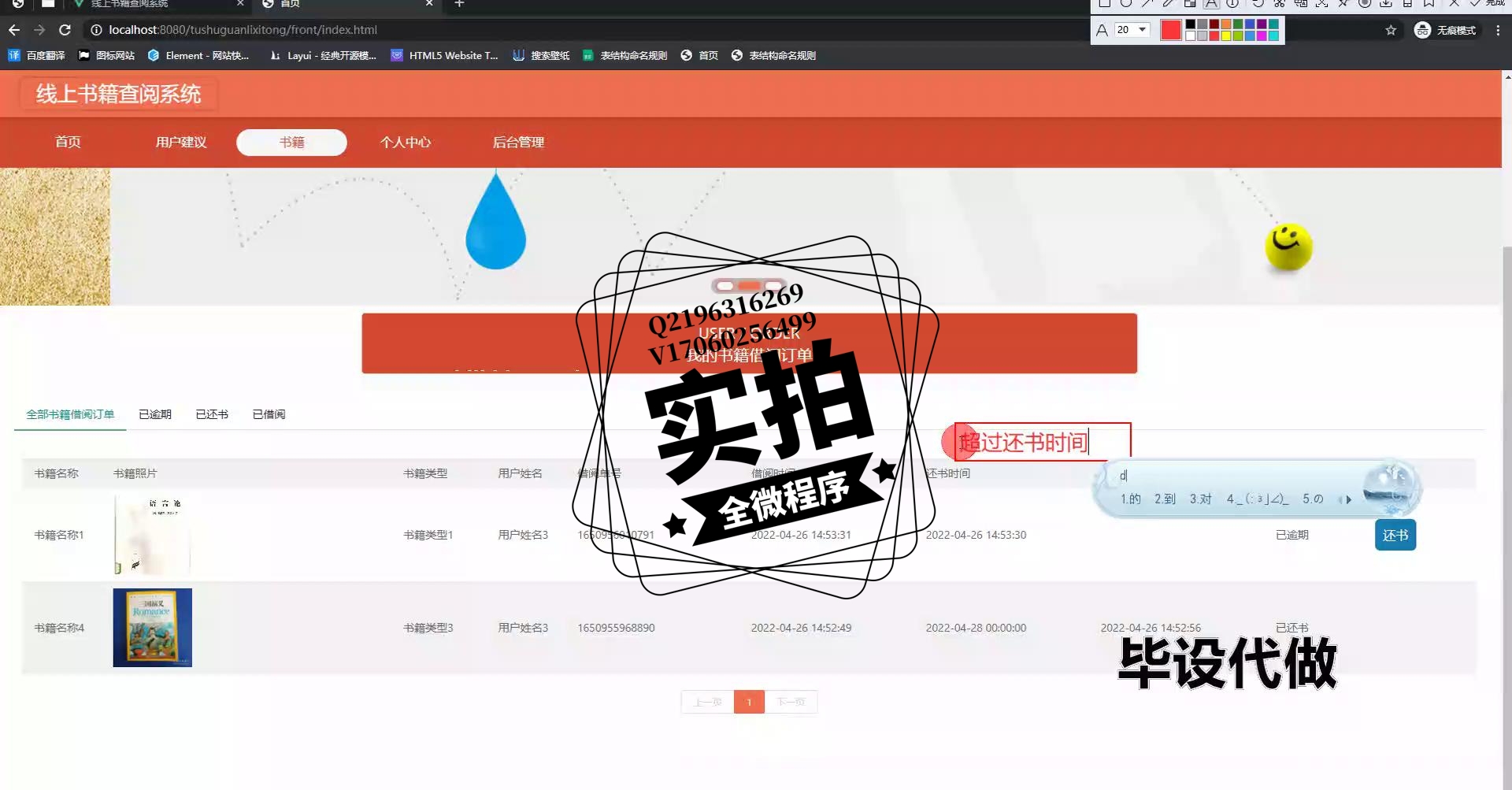Click the save screenshot download icon

1385,3
